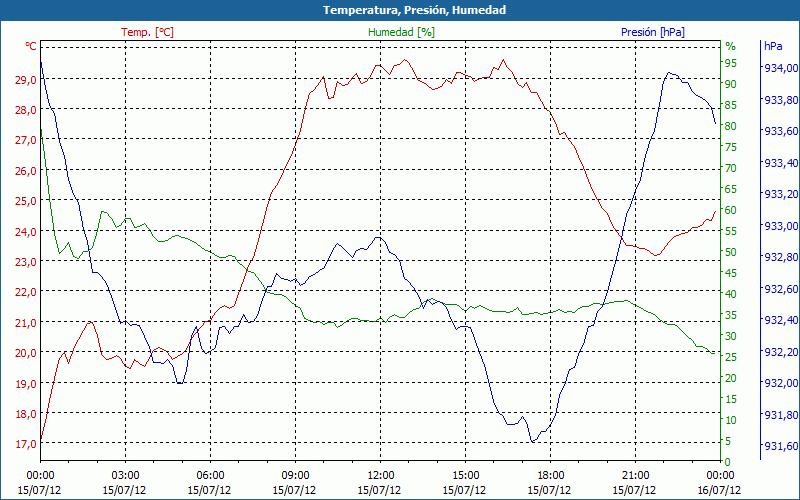Image resolution: width=800 pixels, height=500 pixels.
Task: Click the '25,0' temperature axis value
Action: click(x=26, y=201)
